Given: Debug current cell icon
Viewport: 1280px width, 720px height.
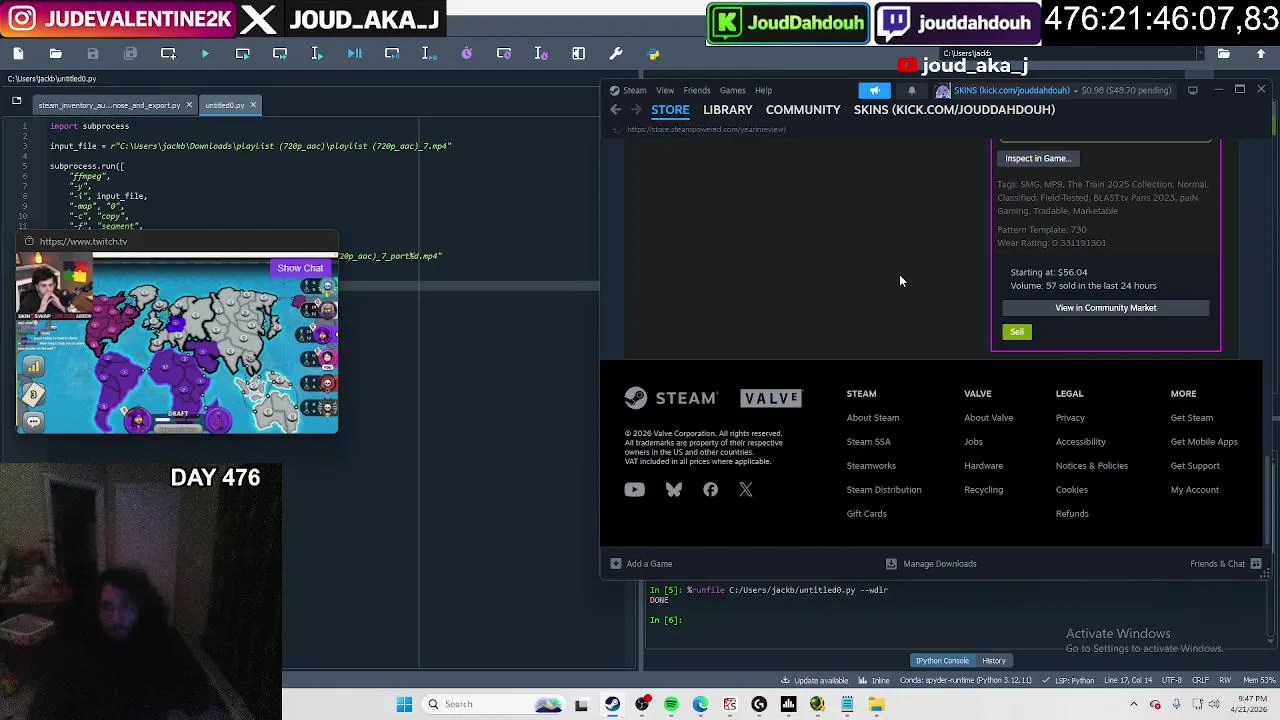Looking at the screenshot, I should [392, 53].
